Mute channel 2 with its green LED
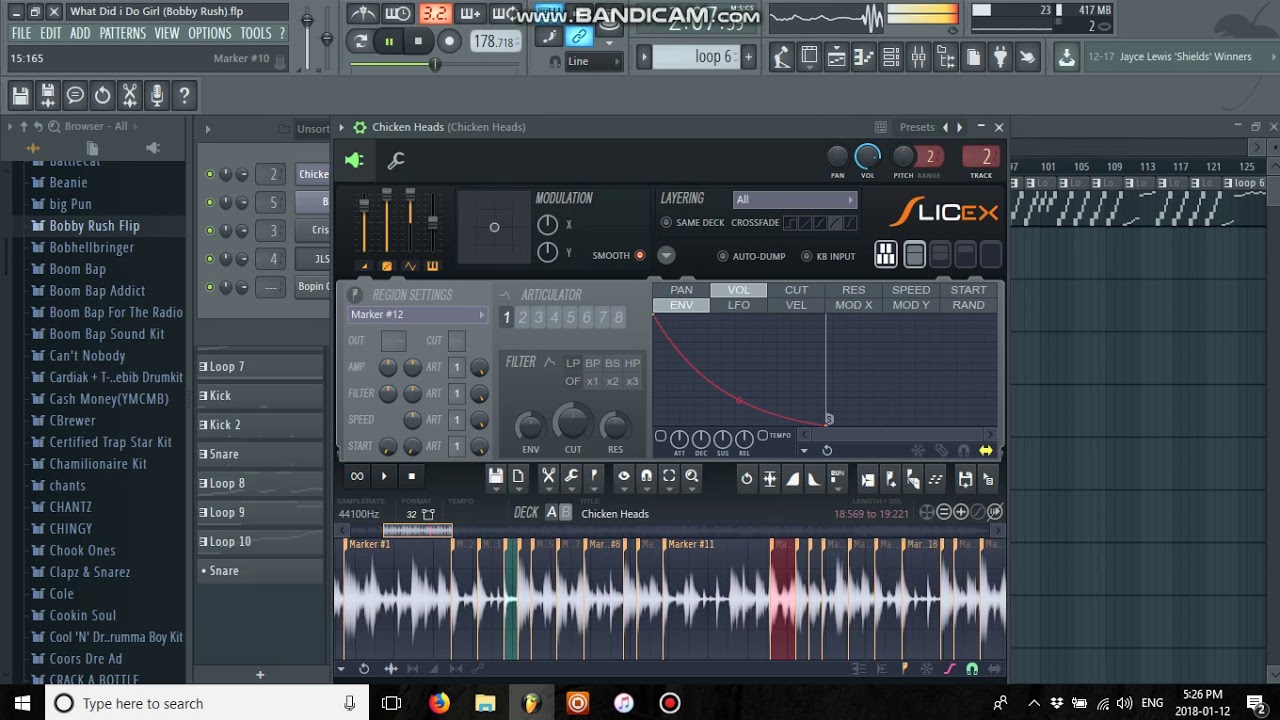 (209, 174)
